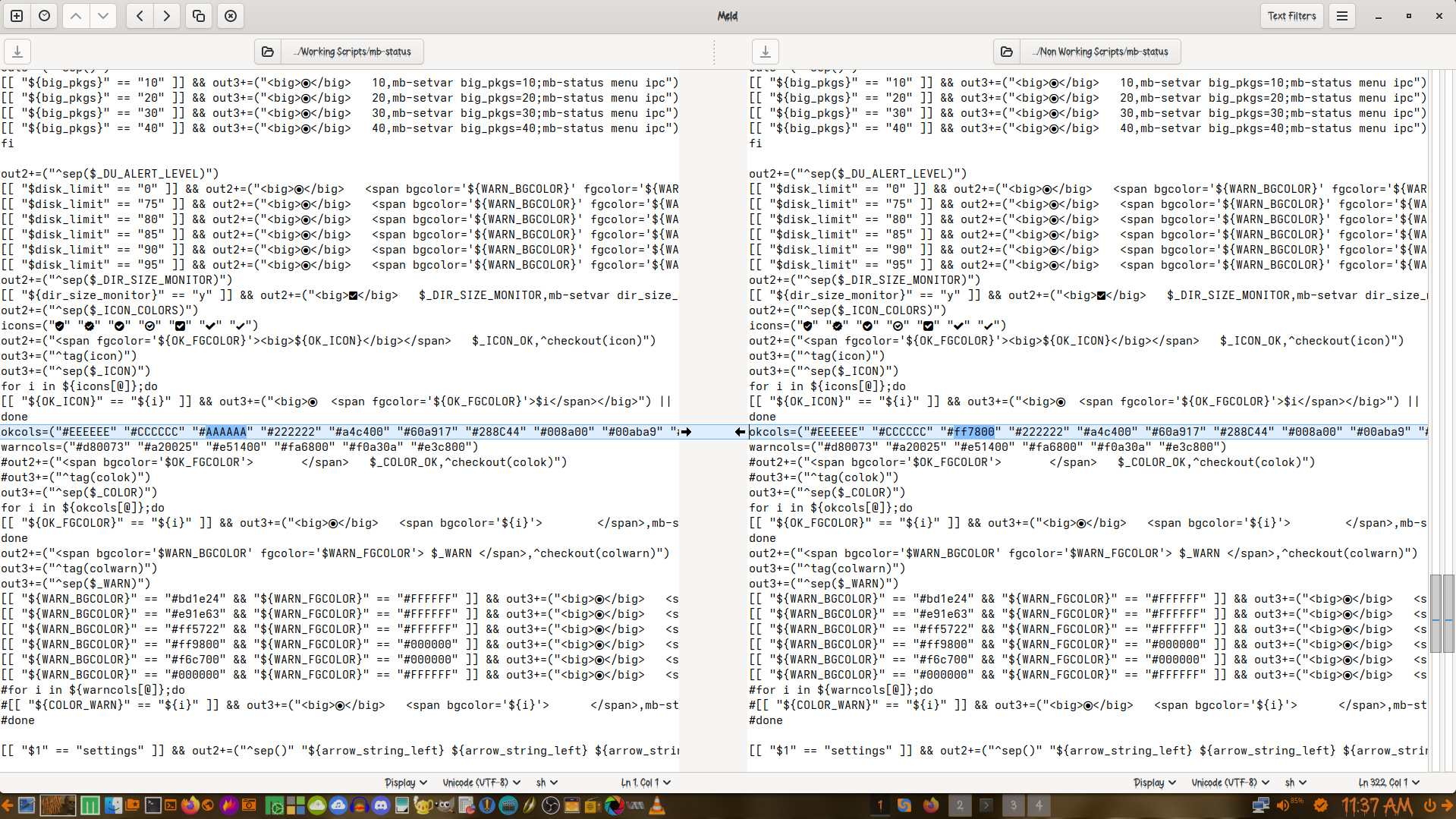
Task: Save the left pane file
Action: coord(17,52)
